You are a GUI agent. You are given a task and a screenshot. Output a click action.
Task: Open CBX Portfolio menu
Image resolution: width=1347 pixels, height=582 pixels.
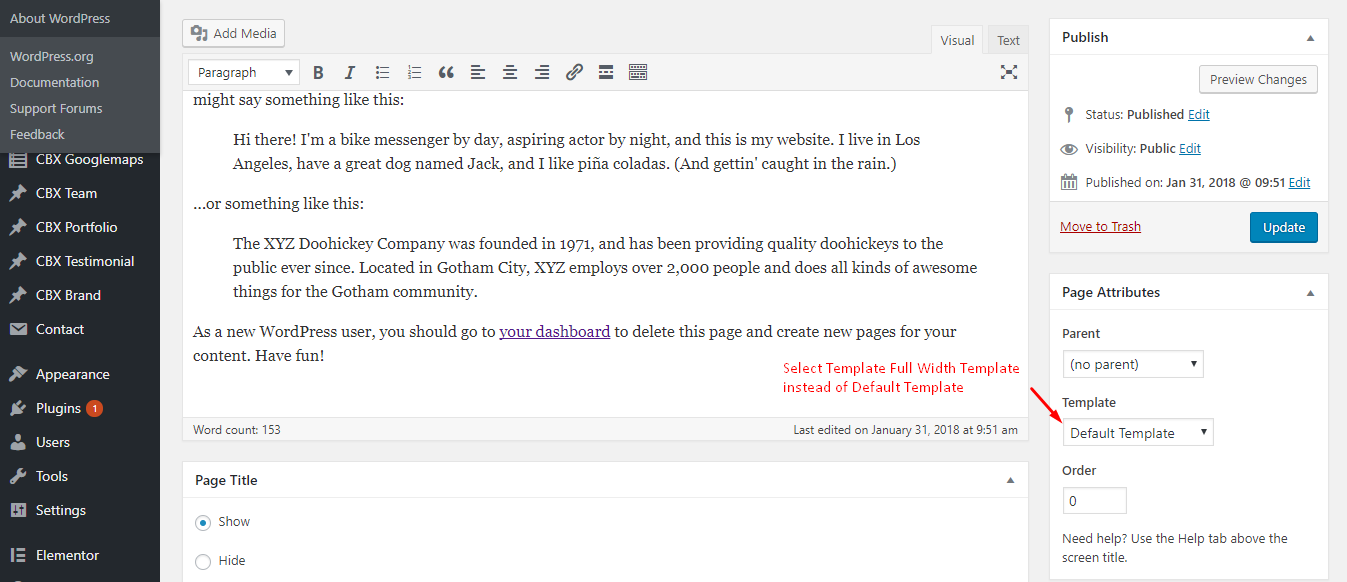click(x=80, y=227)
